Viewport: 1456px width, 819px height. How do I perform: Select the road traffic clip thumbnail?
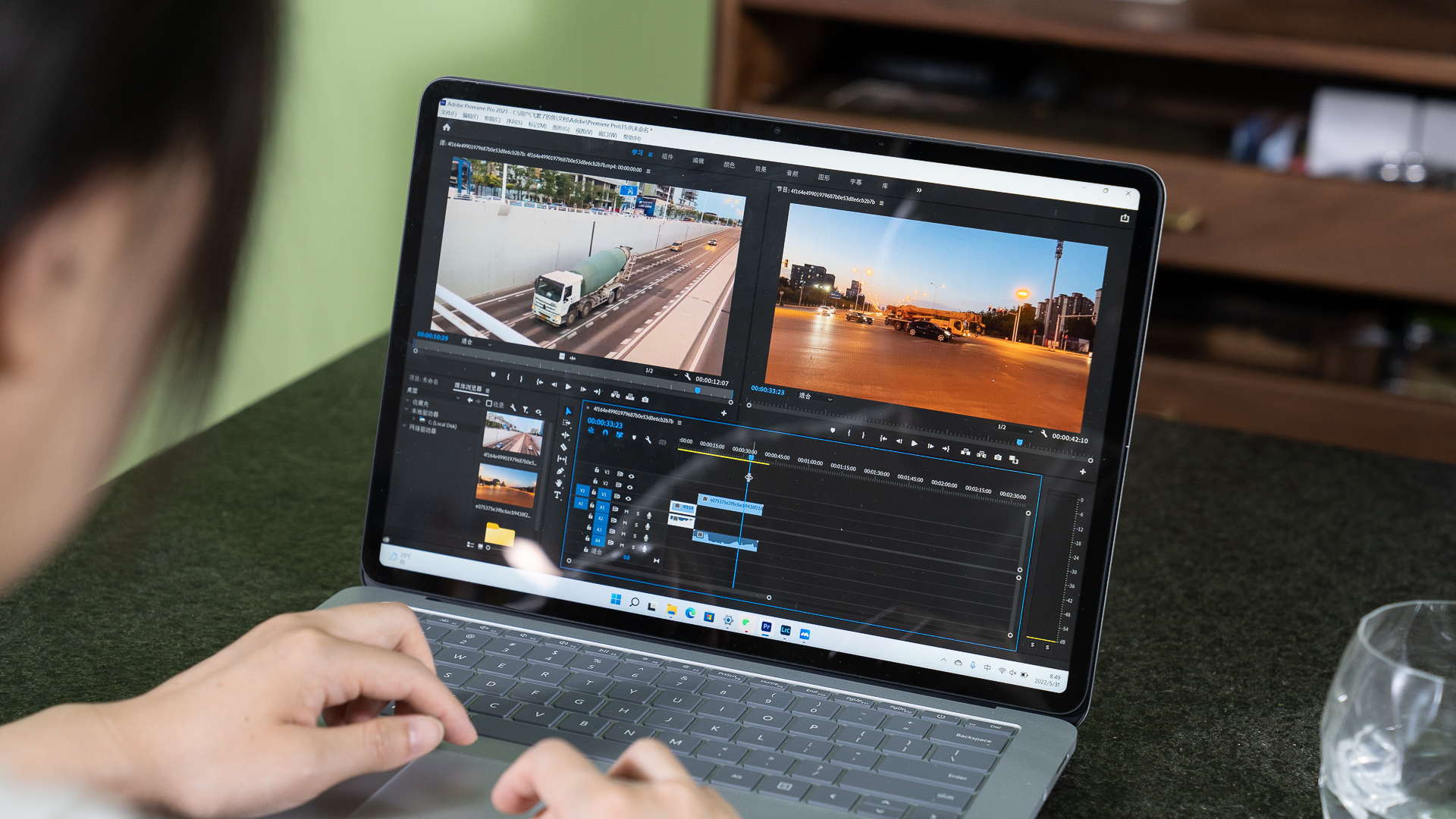tap(513, 433)
